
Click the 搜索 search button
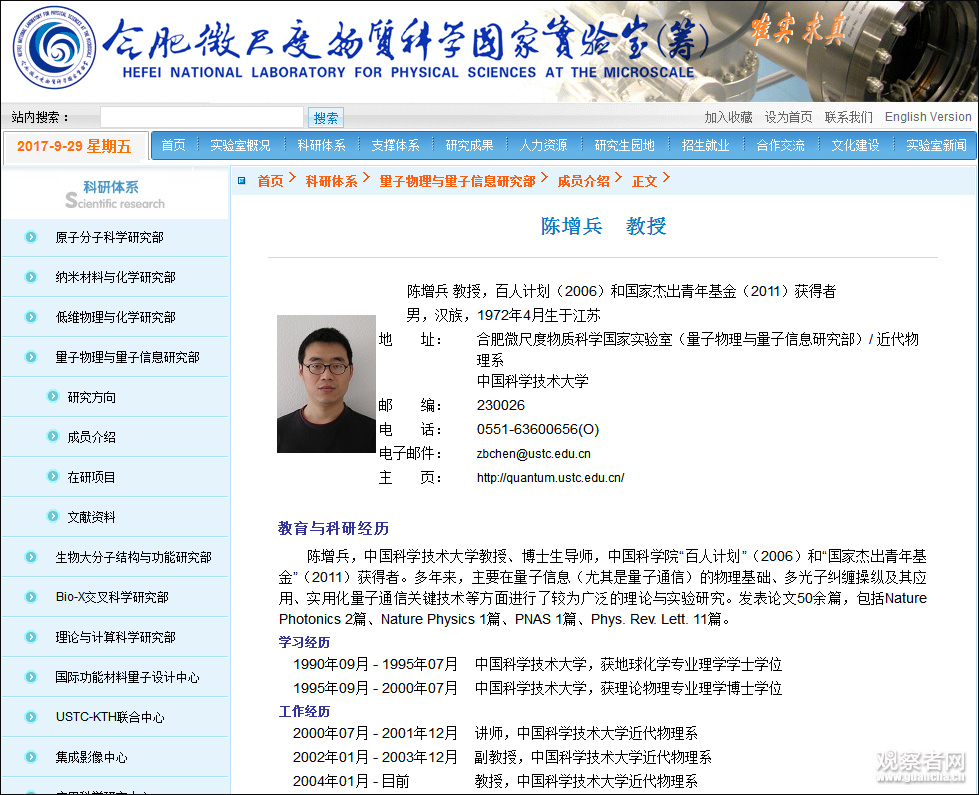point(325,116)
